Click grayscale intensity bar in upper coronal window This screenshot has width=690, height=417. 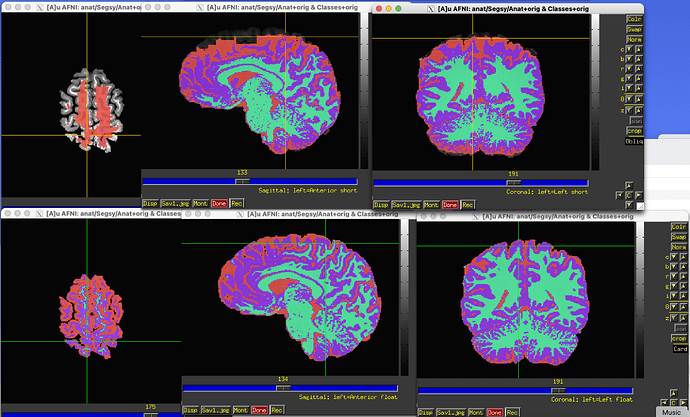point(595,92)
